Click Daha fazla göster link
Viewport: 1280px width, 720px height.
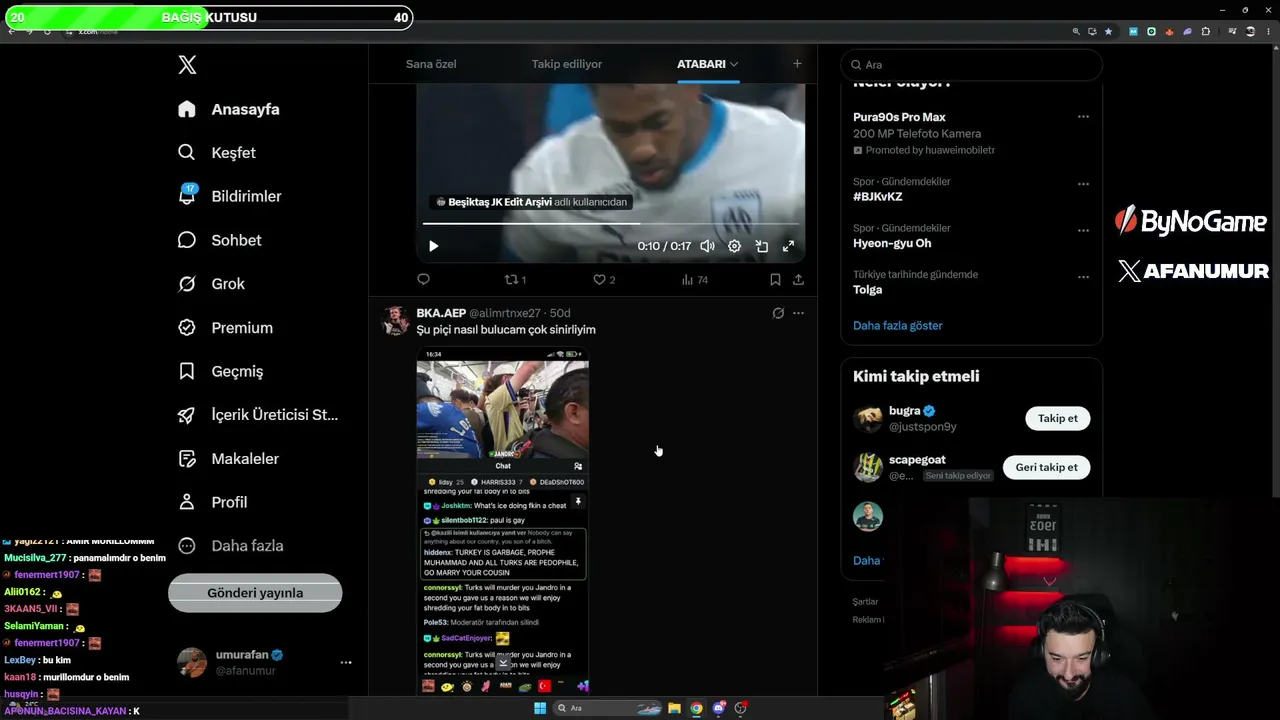click(x=898, y=325)
